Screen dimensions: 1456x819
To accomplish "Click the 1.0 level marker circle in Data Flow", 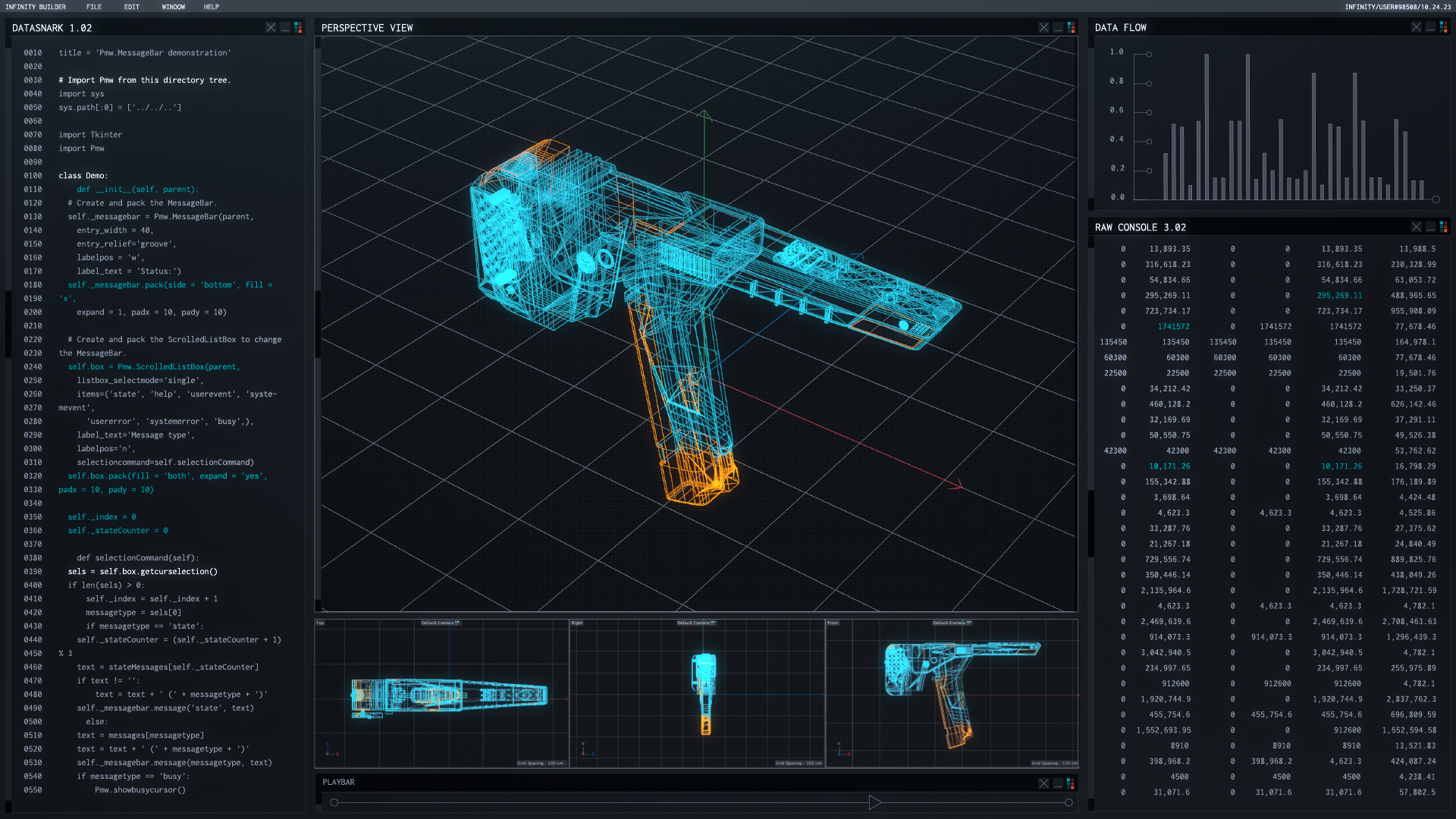I will pos(1149,55).
